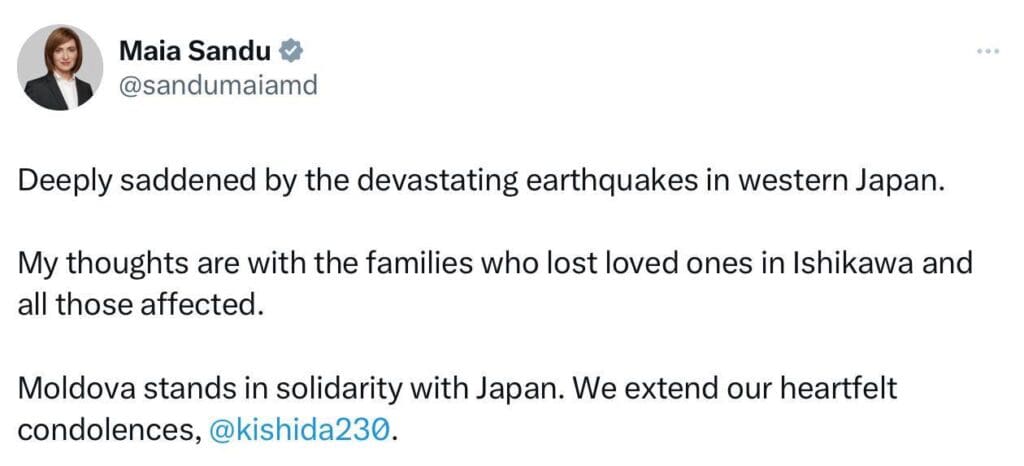
Task: Open Maia Sandu's profile picture
Action: (x=60, y=68)
